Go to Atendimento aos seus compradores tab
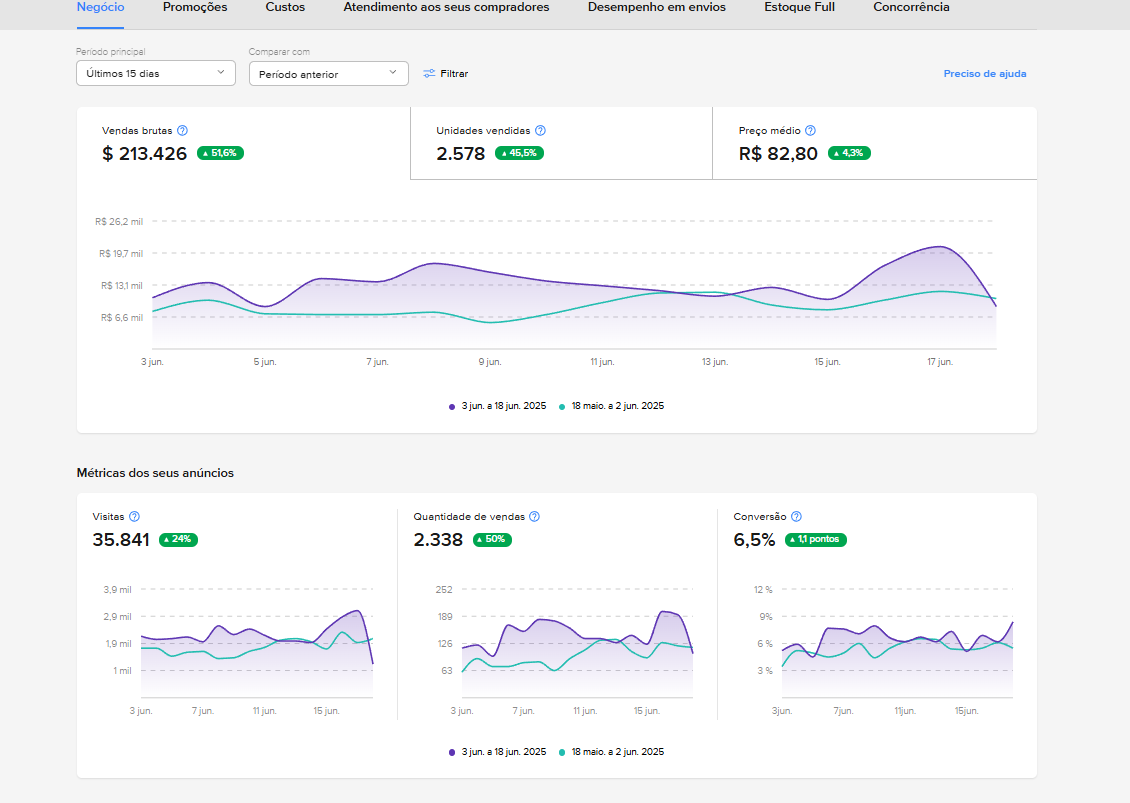The image size is (1130, 803). (x=446, y=7)
